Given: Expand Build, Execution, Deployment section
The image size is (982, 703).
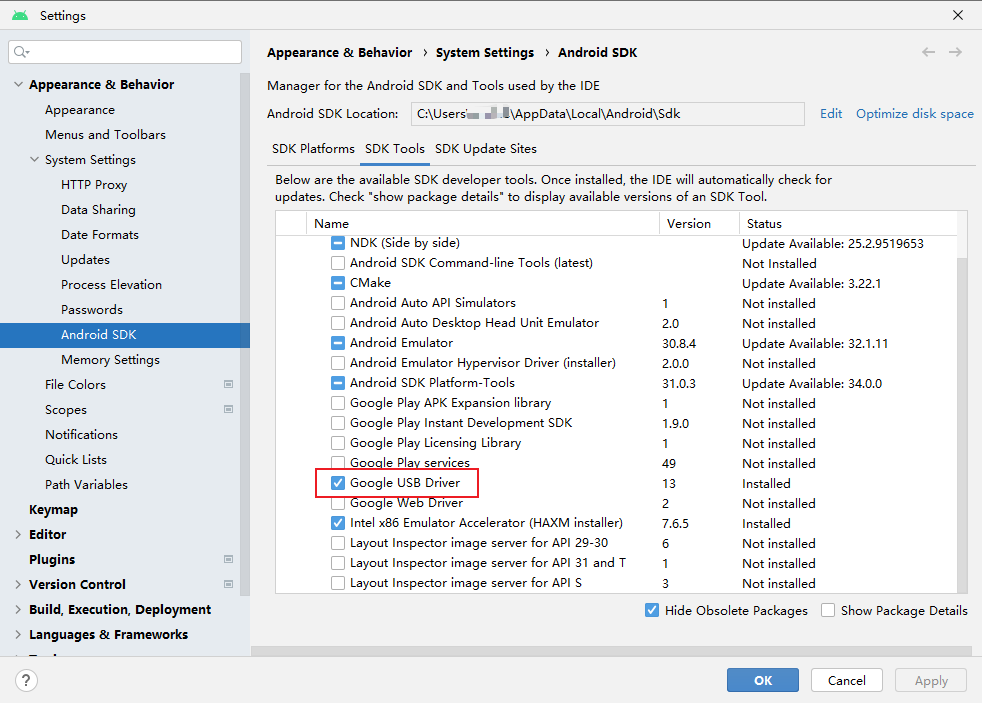Looking at the screenshot, I should pyautogui.click(x=18, y=610).
